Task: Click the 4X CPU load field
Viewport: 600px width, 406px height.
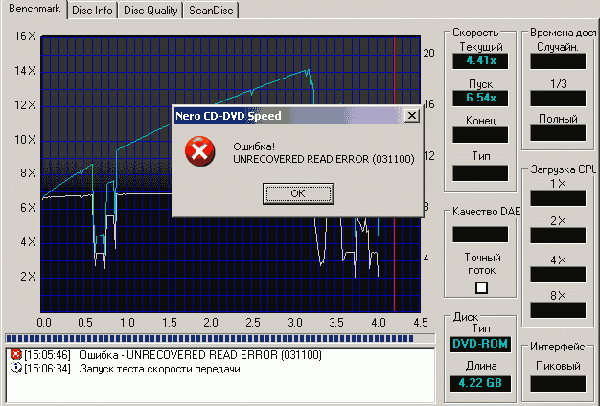Action: pyautogui.click(x=558, y=274)
